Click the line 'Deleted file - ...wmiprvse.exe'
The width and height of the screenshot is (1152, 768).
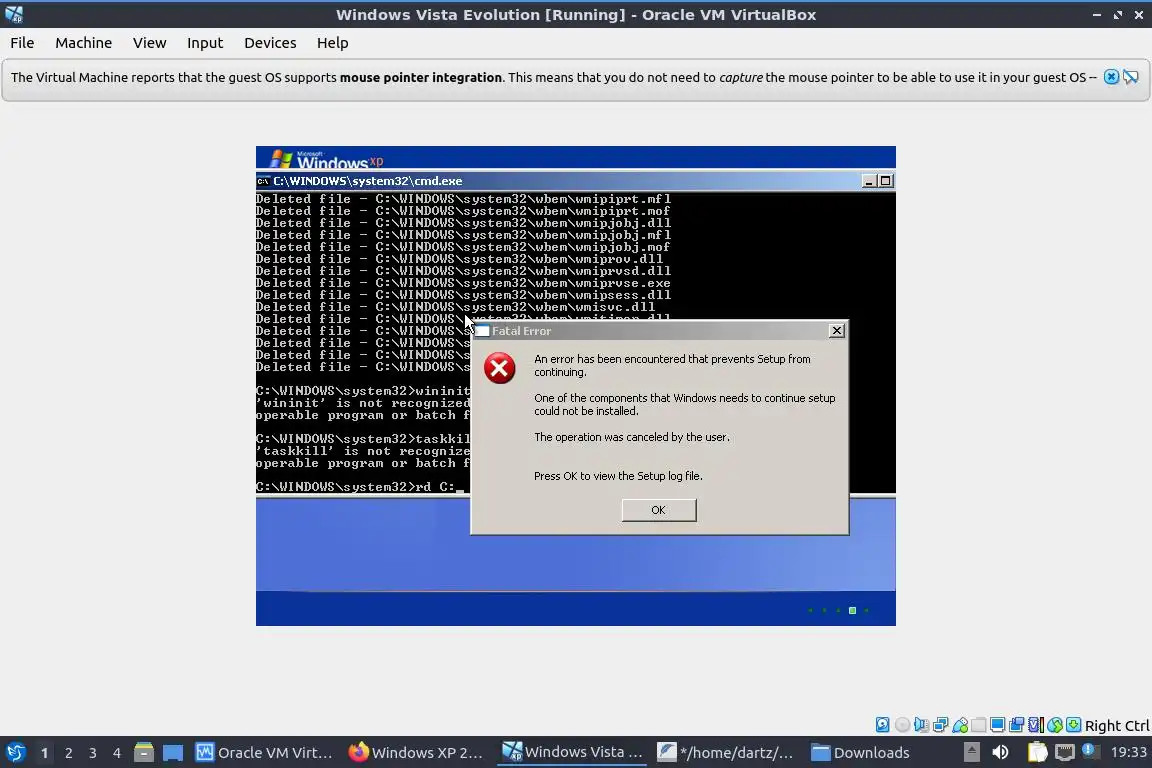464,283
